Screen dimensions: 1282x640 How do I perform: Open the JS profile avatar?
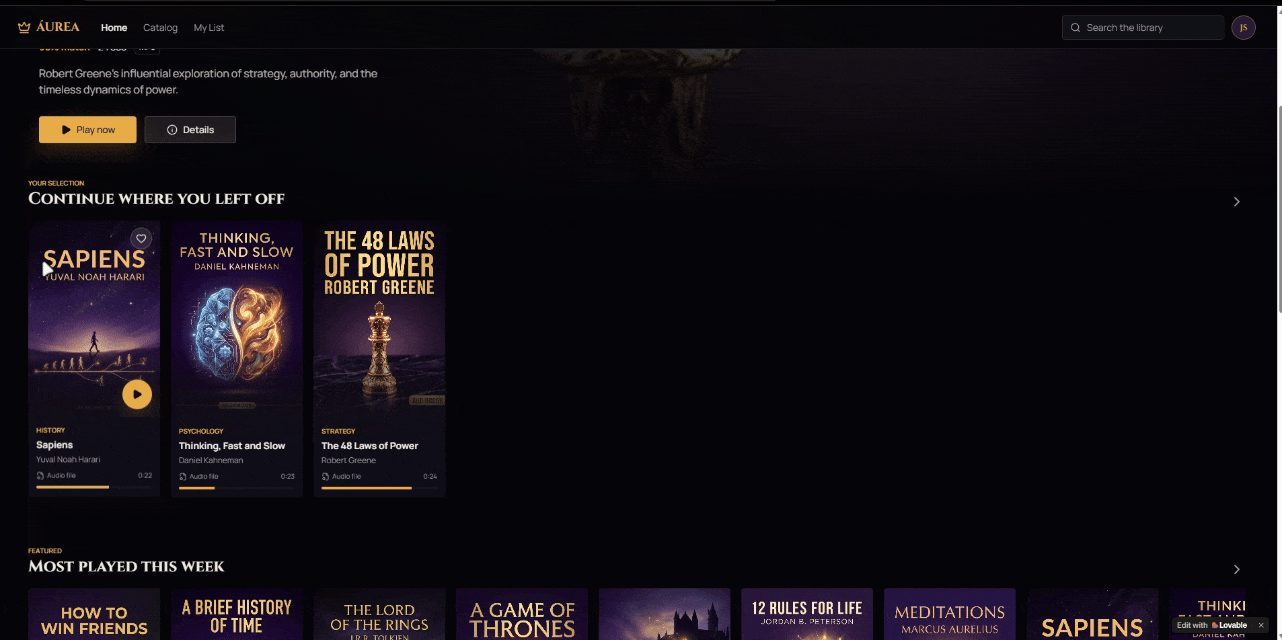tap(1243, 27)
